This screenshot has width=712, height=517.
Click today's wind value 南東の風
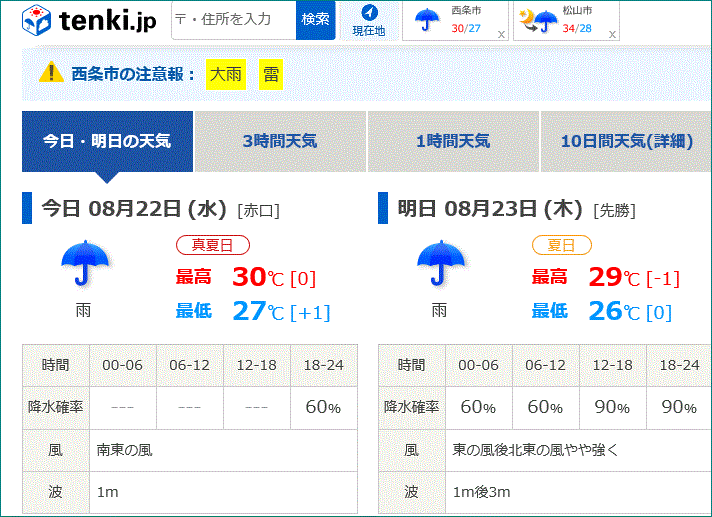[x=124, y=450]
